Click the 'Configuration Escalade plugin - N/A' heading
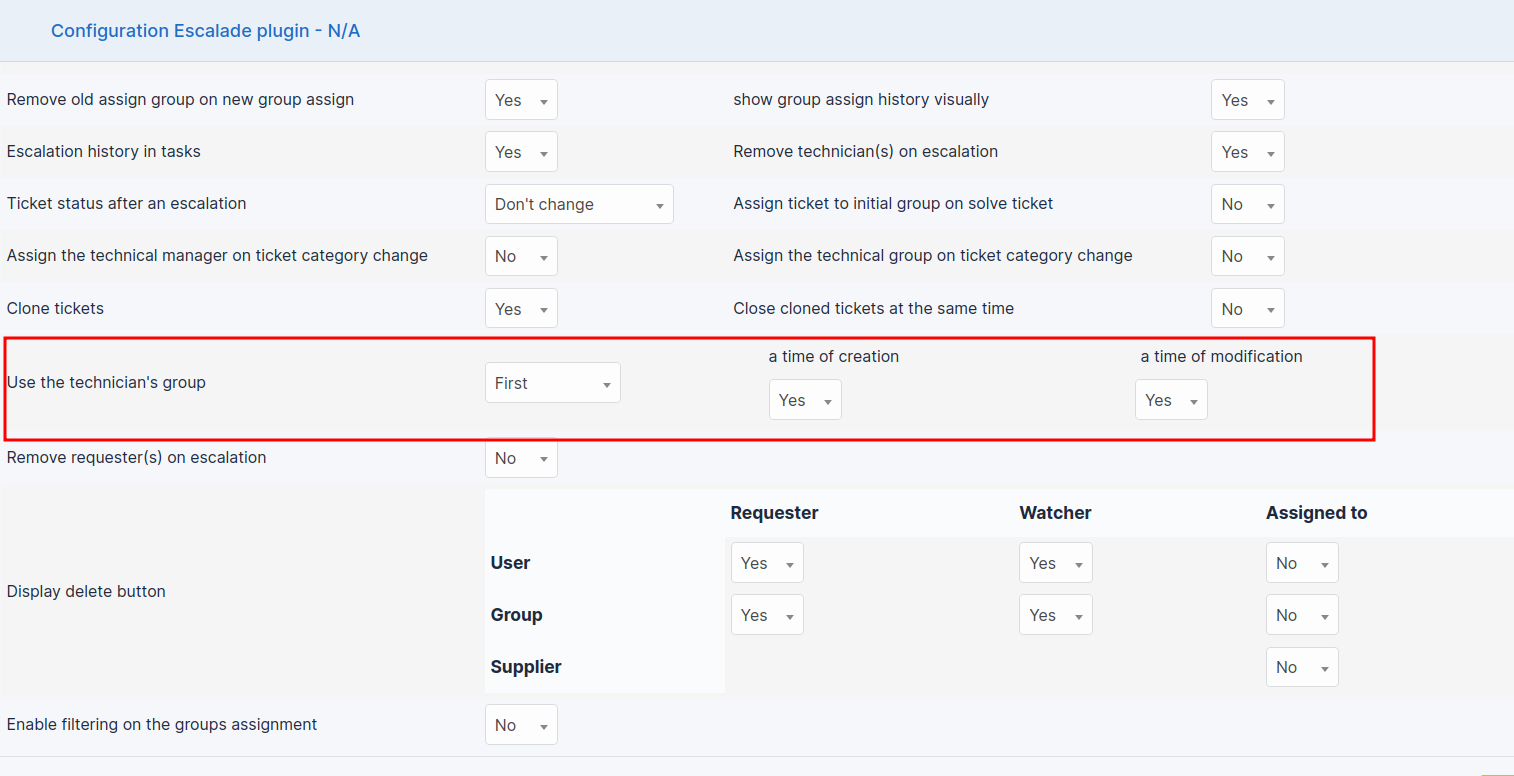This screenshot has height=776, width=1514. [x=206, y=30]
